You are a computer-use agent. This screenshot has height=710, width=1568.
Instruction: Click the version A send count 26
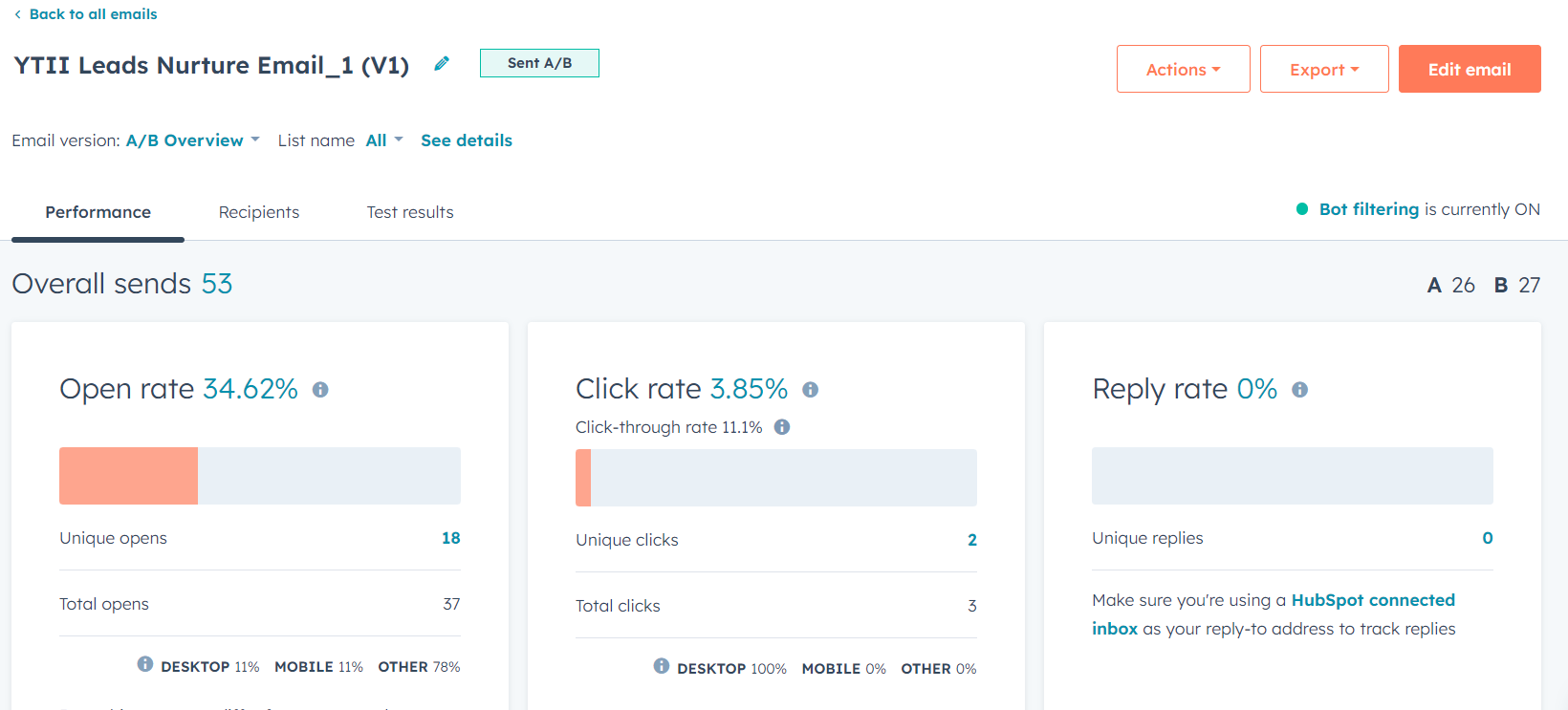click(x=1463, y=285)
